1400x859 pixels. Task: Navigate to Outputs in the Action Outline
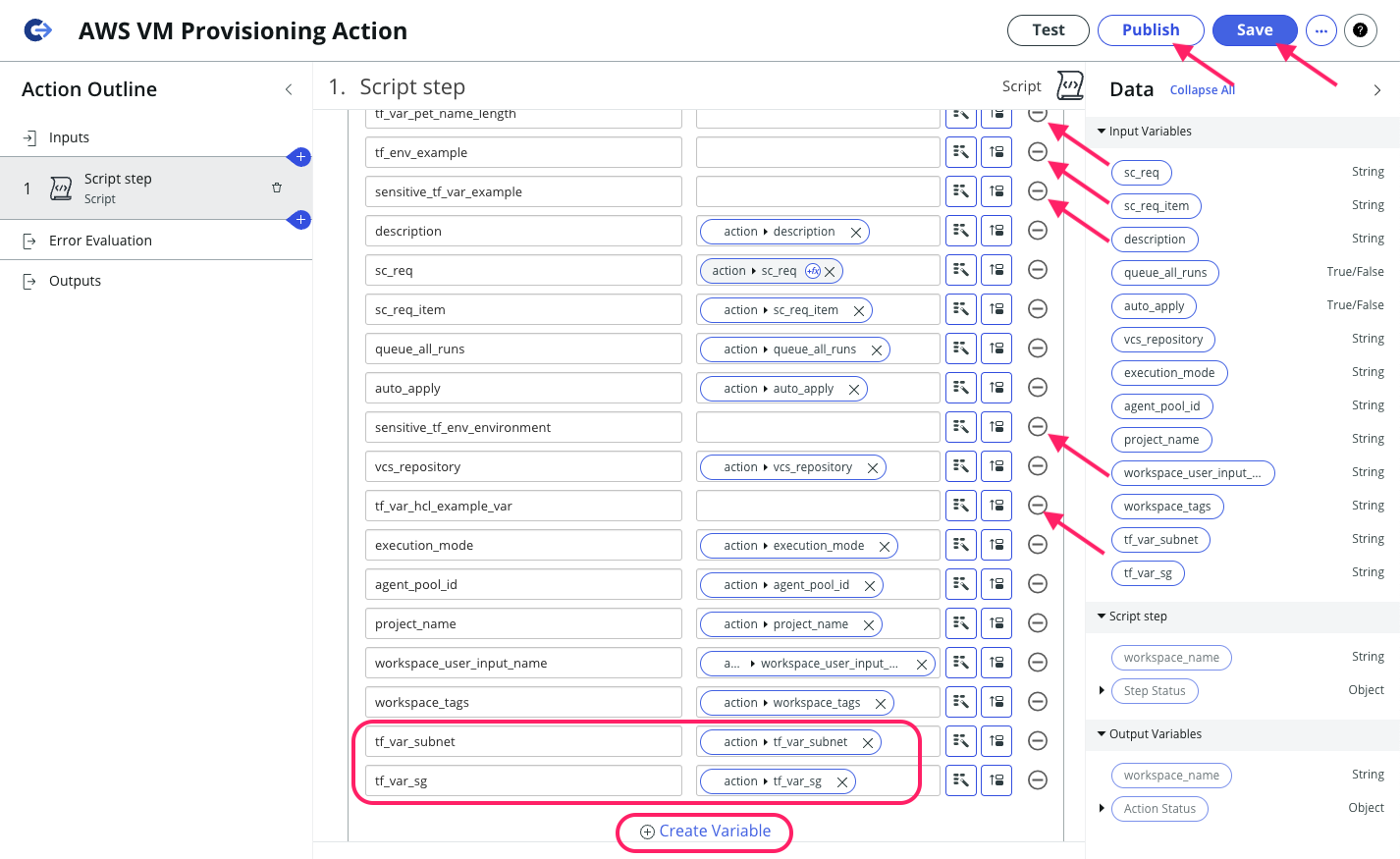coord(74,280)
